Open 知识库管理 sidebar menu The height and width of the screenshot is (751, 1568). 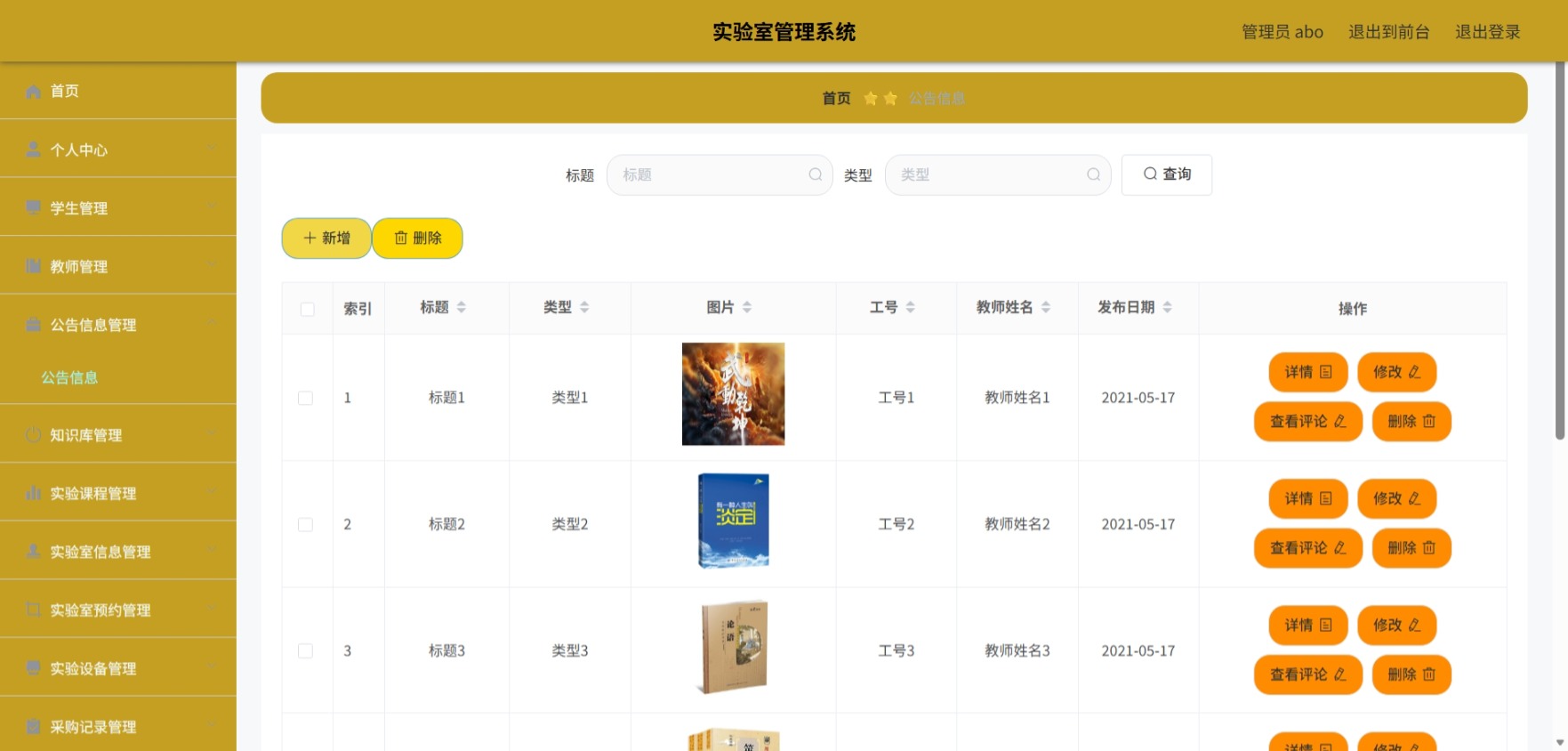click(x=118, y=434)
